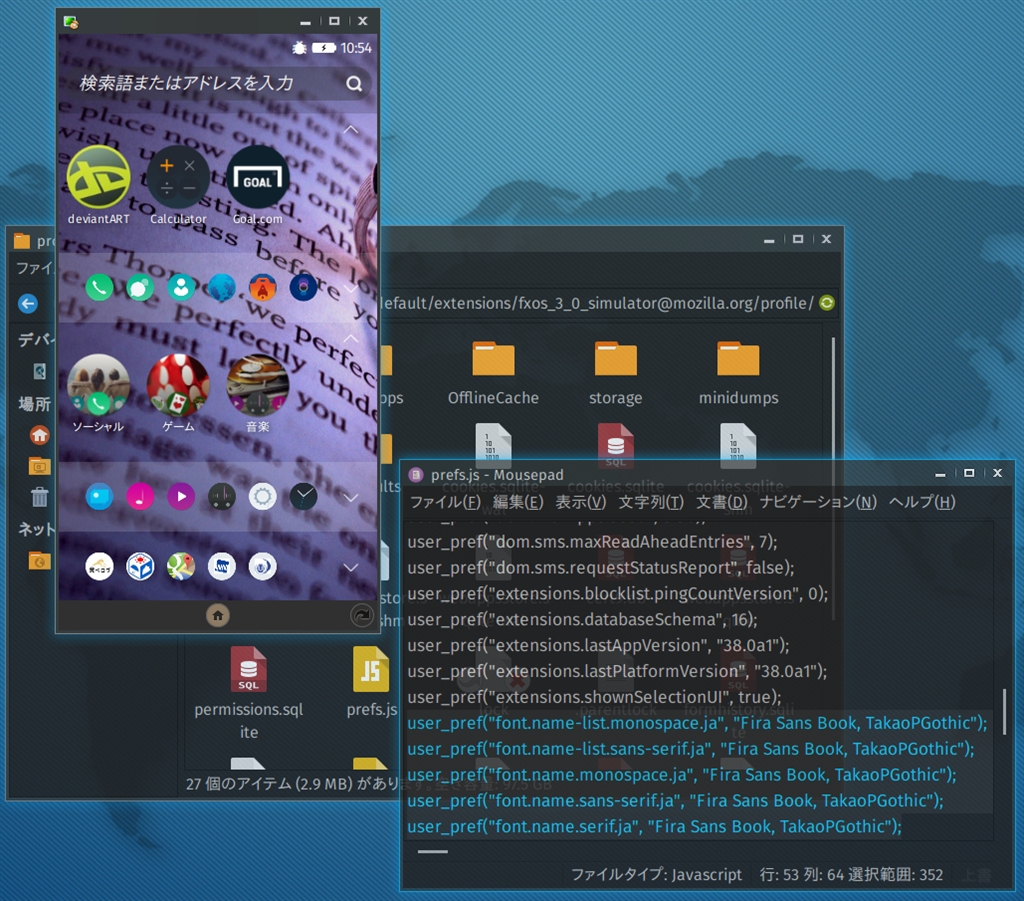Viewport: 1024px width, 901px height.
Task: Open the Camera lens icon
Action: click(x=304, y=287)
